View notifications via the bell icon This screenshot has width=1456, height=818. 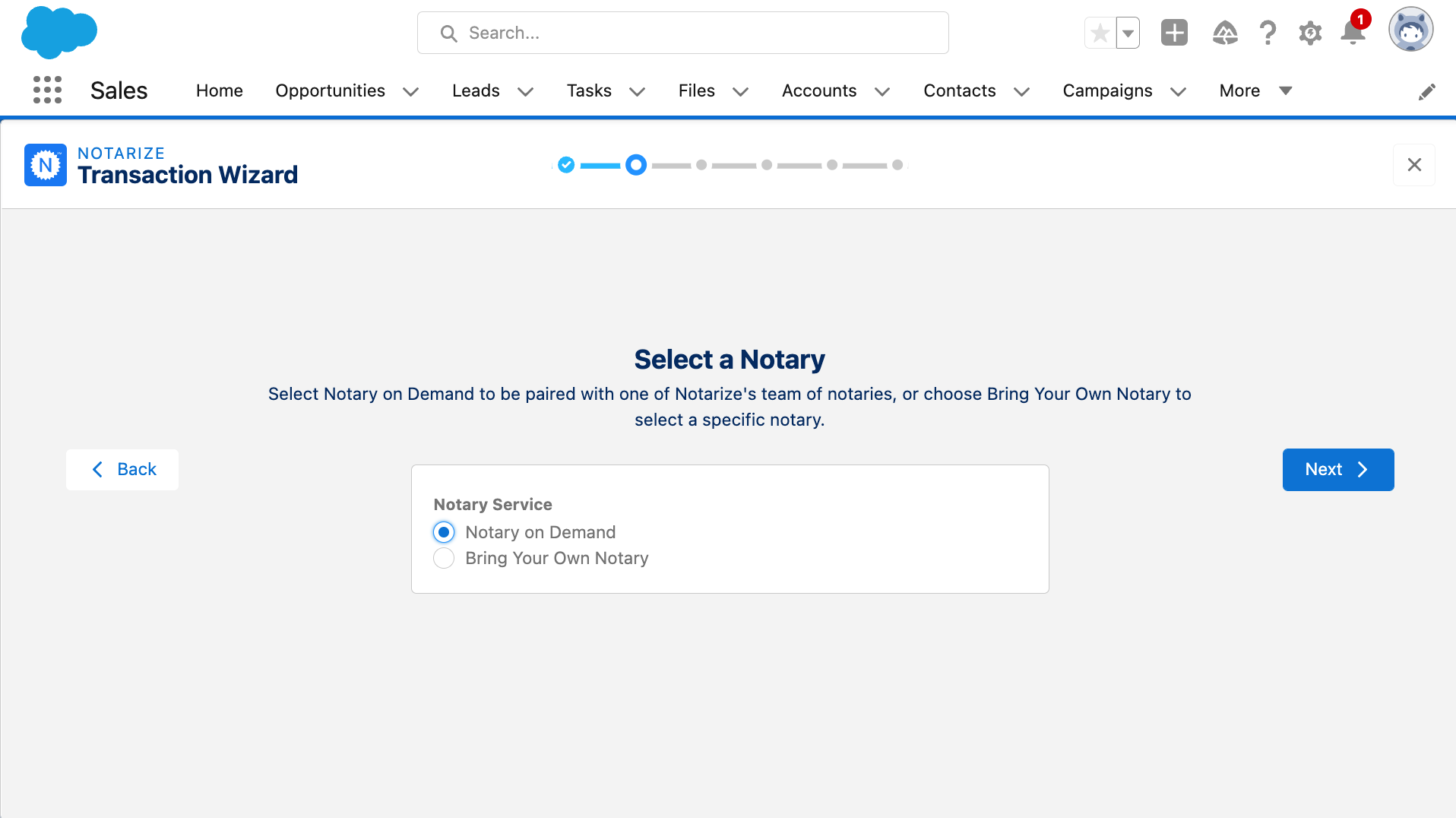(1352, 33)
